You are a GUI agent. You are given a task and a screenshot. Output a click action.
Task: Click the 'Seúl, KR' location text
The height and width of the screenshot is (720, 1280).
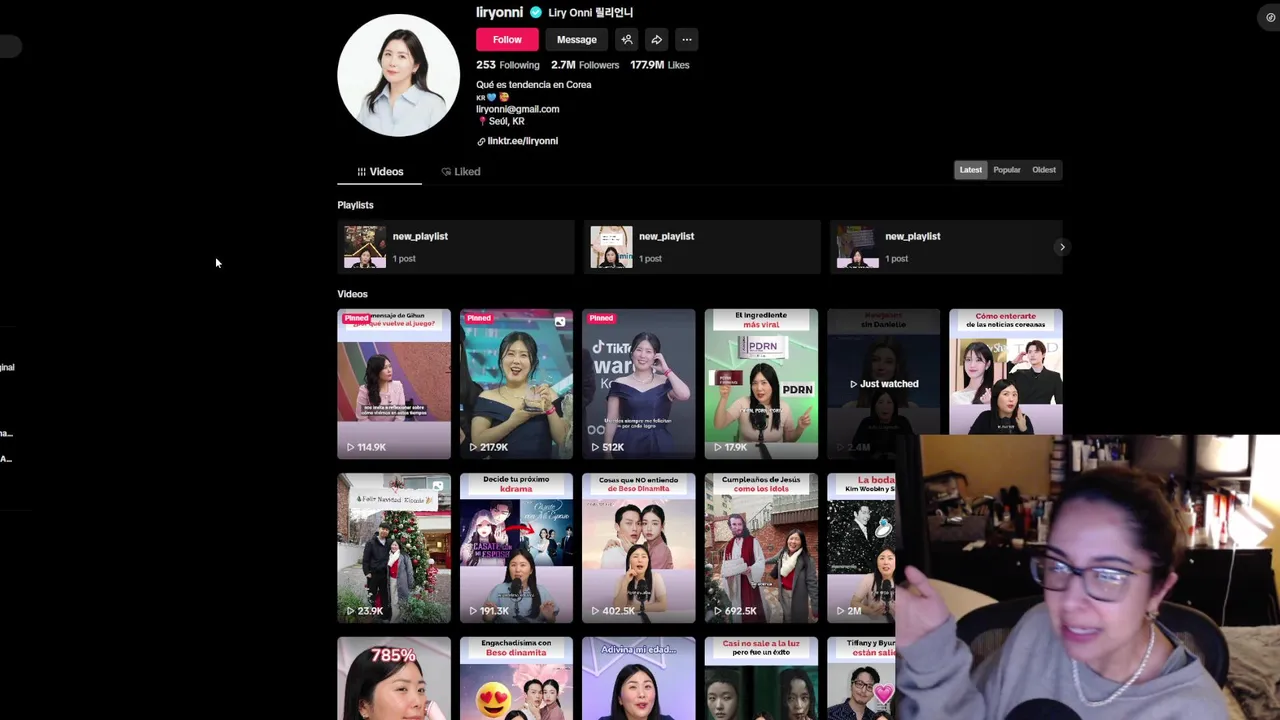(506, 121)
